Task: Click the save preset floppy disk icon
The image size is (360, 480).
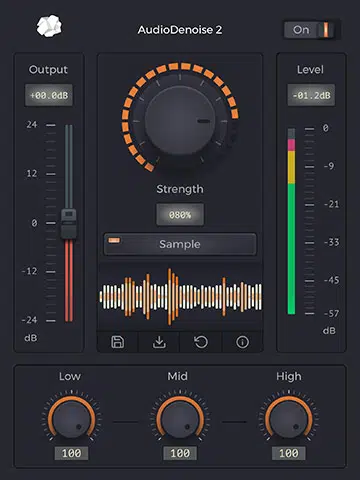Action: (x=117, y=342)
